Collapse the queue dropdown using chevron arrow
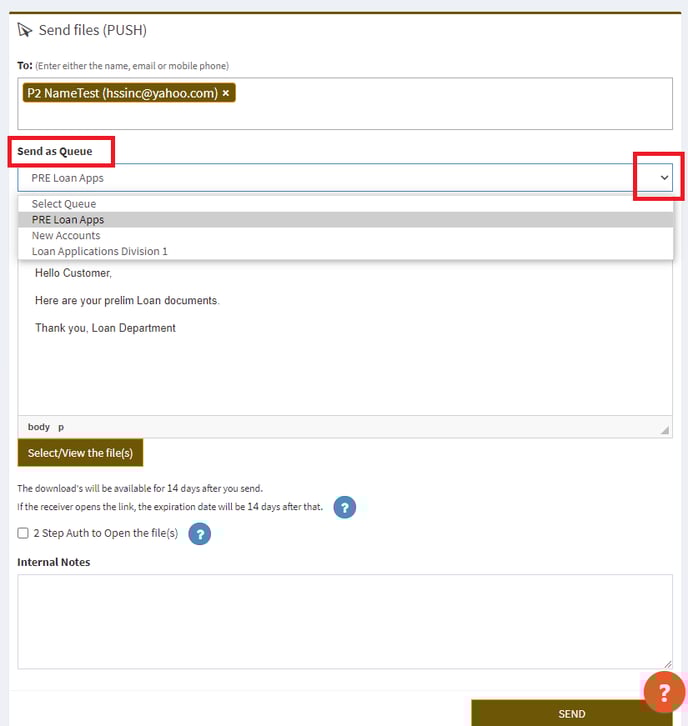 (664, 178)
